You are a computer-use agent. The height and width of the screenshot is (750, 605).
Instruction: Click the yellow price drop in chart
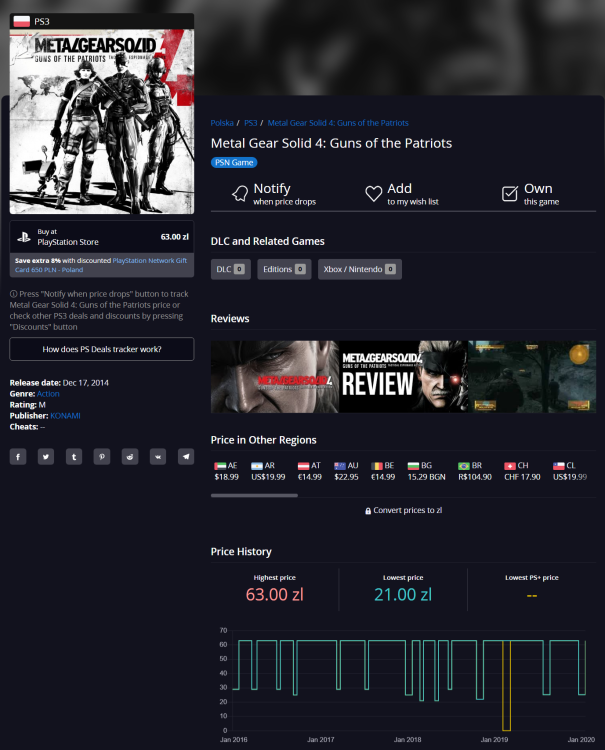coord(506,685)
